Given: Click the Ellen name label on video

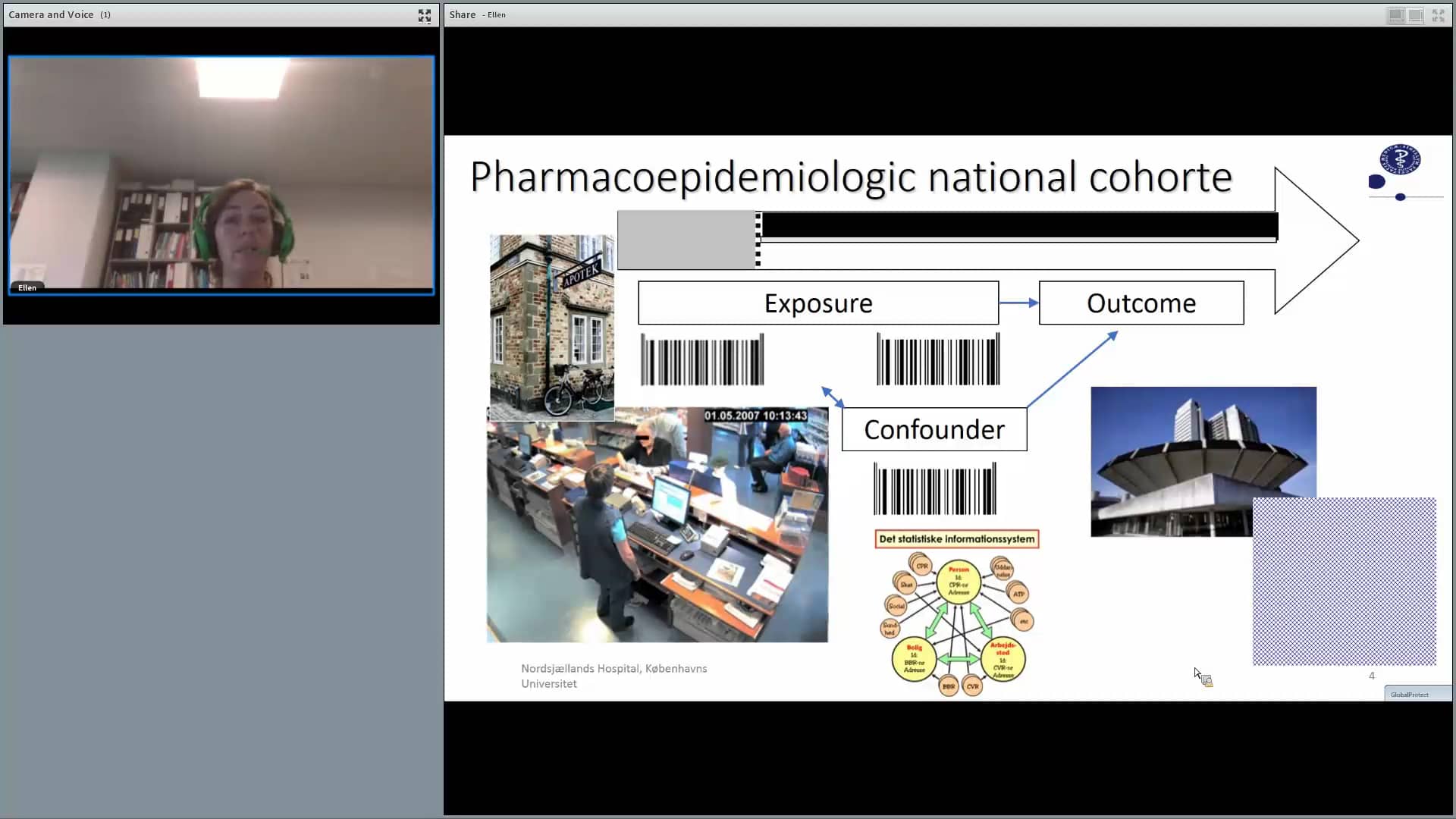Looking at the screenshot, I should [x=27, y=287].
